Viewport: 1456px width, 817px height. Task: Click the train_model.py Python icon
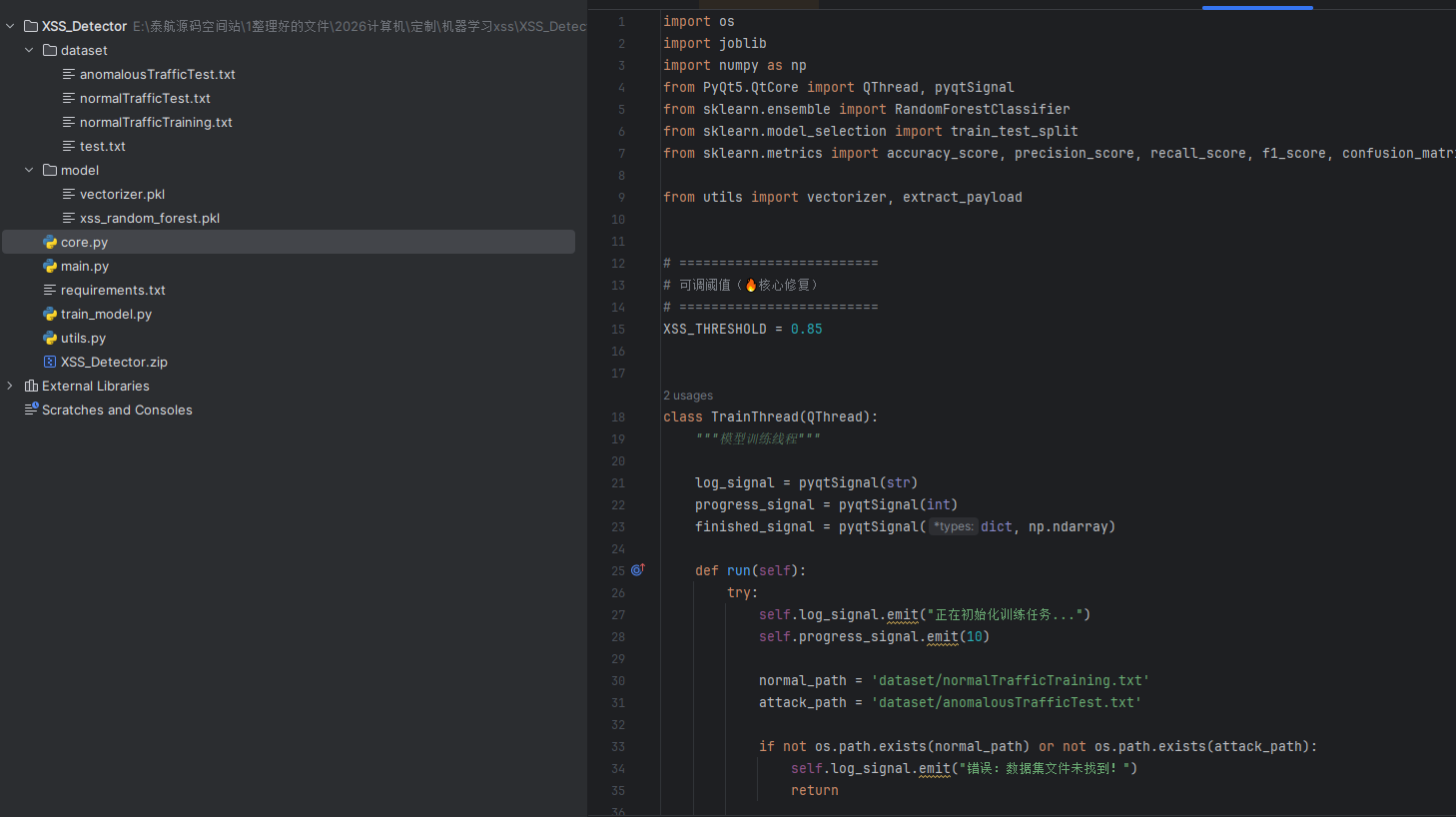tap(50, 314)
